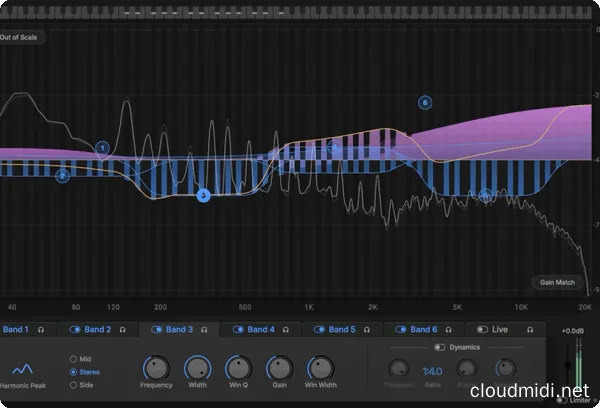Click the Frequency knob

(156, 368)
